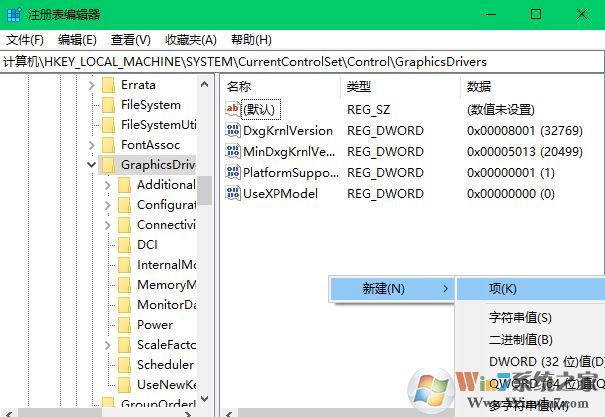This screenshot has width=605, height=417.
Task: Minimize the Registry Editor window
Action: point(491,14)
